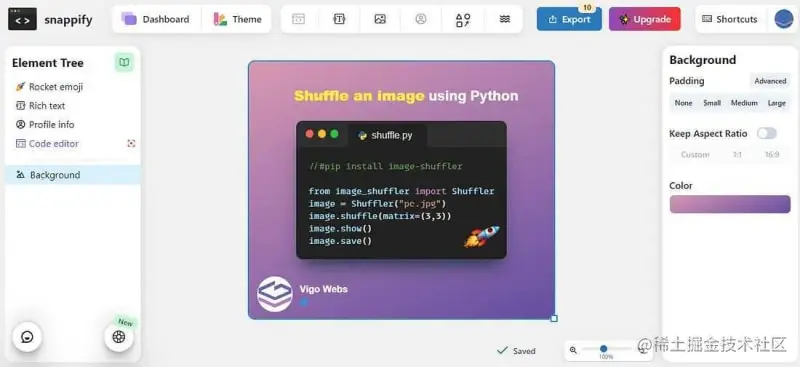
Task: Click the Saved status indicator
Action: [x=516, y=351]
